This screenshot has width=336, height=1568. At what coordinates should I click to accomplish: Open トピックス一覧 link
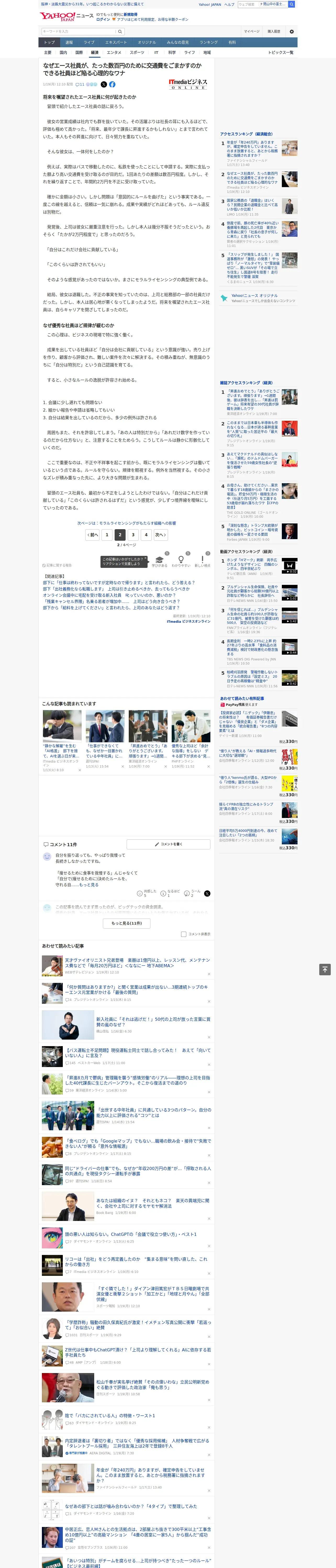pyautogui.click(x=281, y=53)
